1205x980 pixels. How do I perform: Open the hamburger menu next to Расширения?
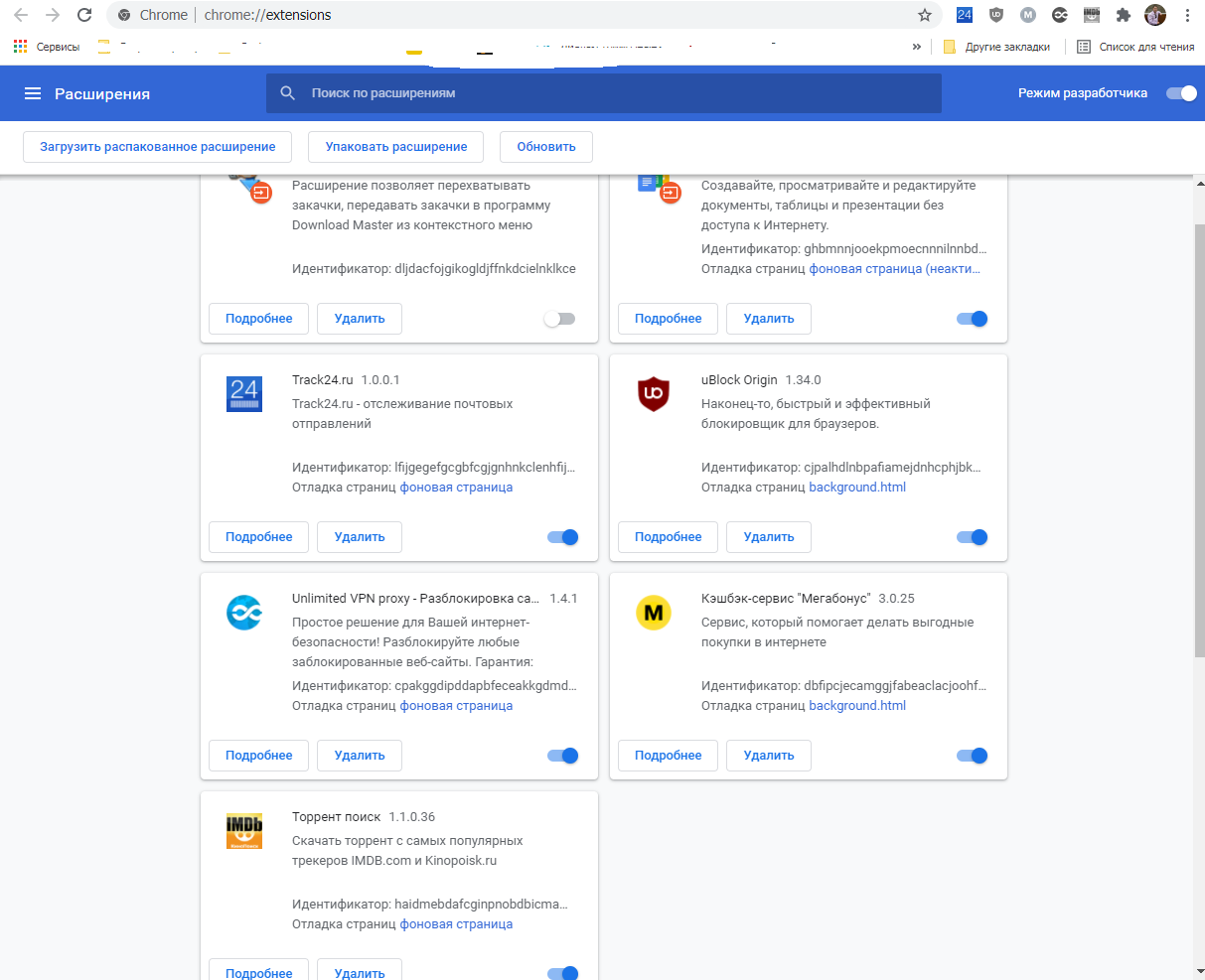tap(33, 93)
